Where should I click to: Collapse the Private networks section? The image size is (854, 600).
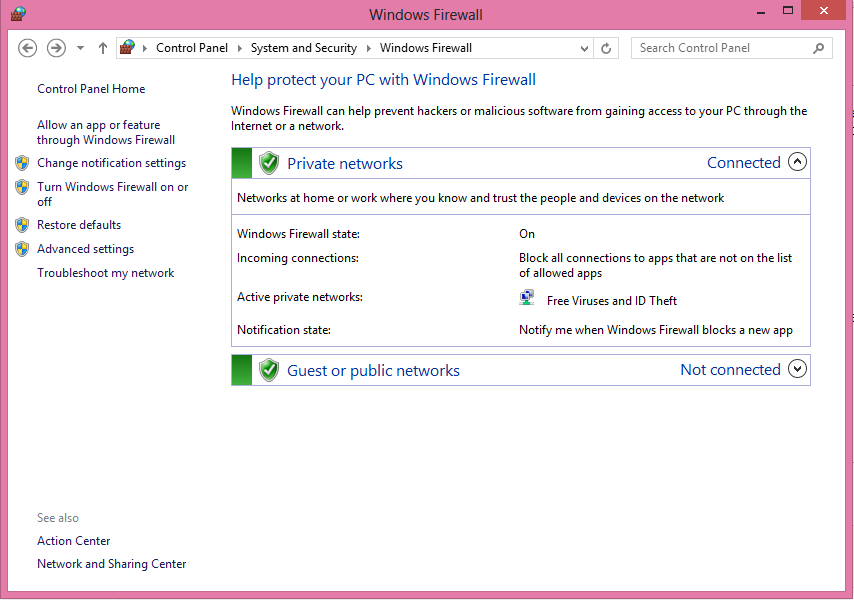pos(797,162)
